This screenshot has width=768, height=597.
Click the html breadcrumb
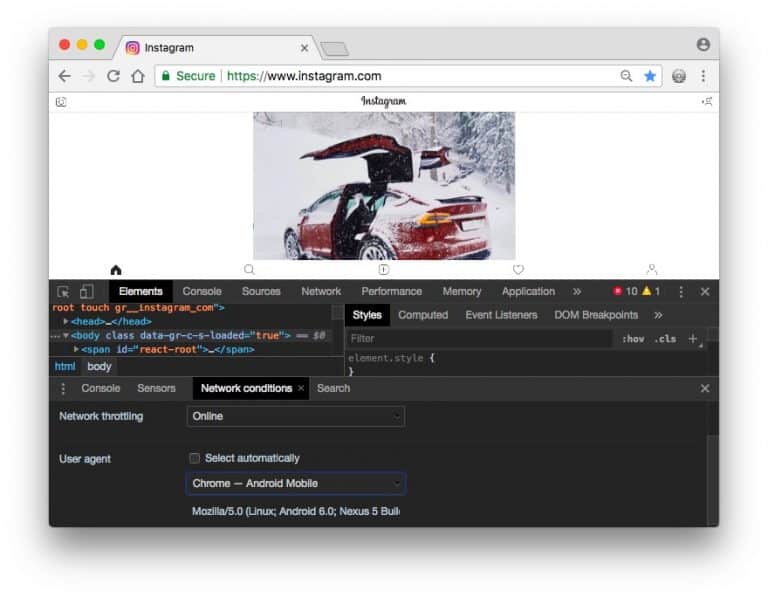point(65,366)
